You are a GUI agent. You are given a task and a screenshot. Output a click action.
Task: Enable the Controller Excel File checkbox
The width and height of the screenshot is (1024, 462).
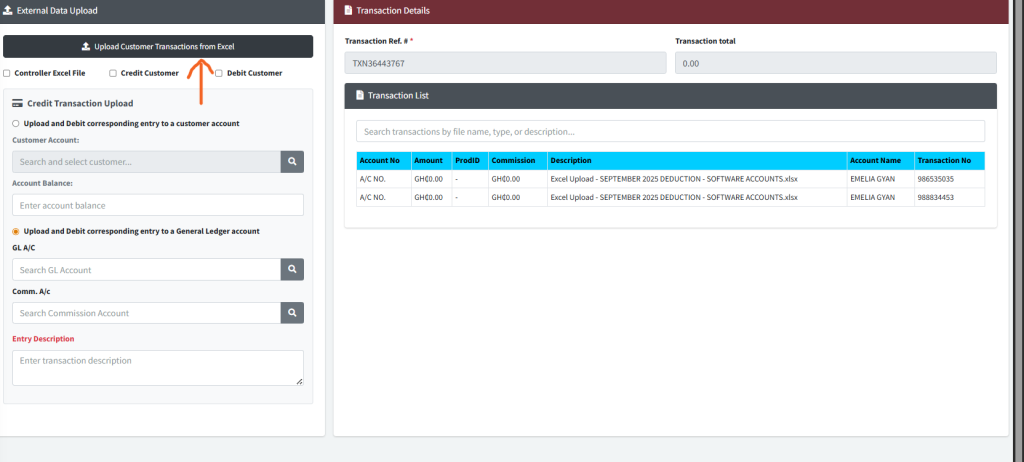pyautogui.click(x=7, y=73)
